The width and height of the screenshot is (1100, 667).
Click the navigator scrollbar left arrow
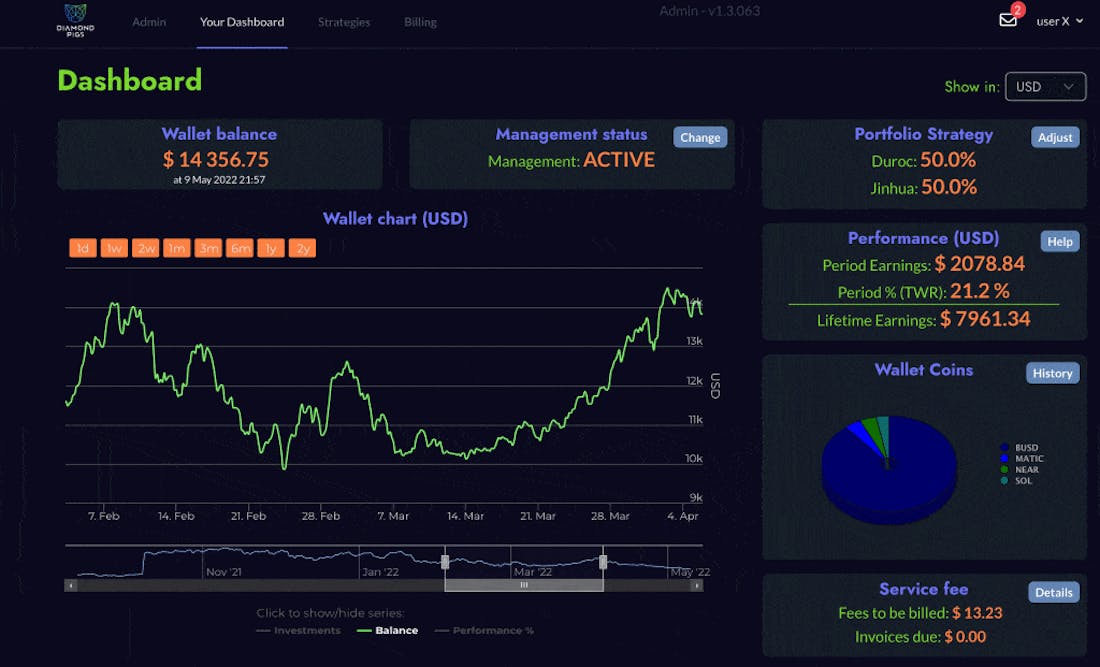pyautogui.click(x=69, y=585)
